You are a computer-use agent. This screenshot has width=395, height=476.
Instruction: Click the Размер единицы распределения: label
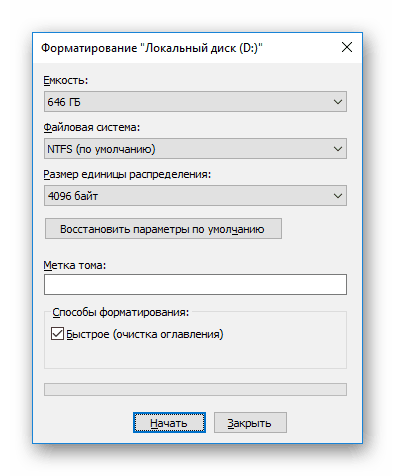coord(127,174)
